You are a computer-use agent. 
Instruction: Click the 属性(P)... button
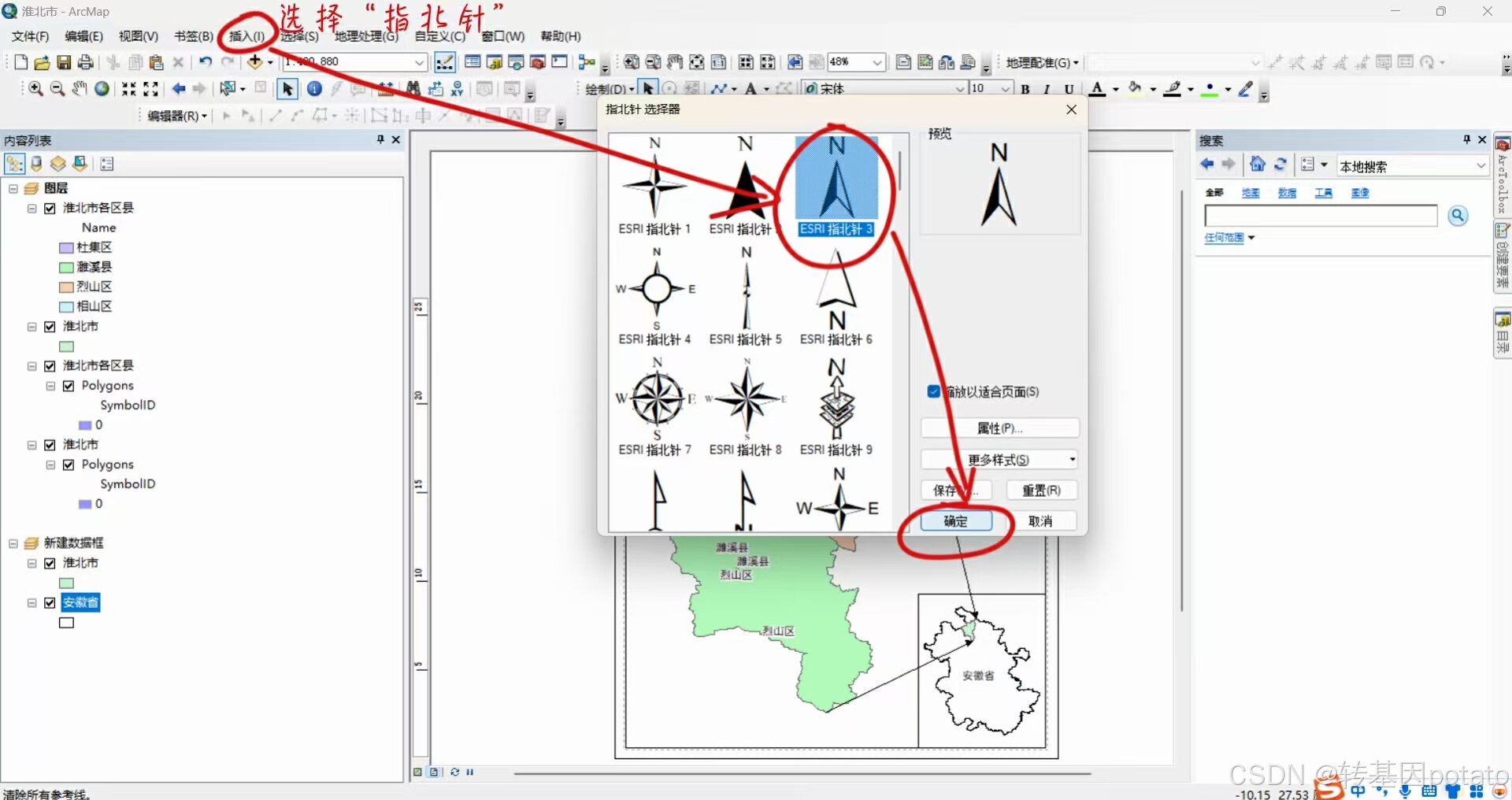pos(999,428)
